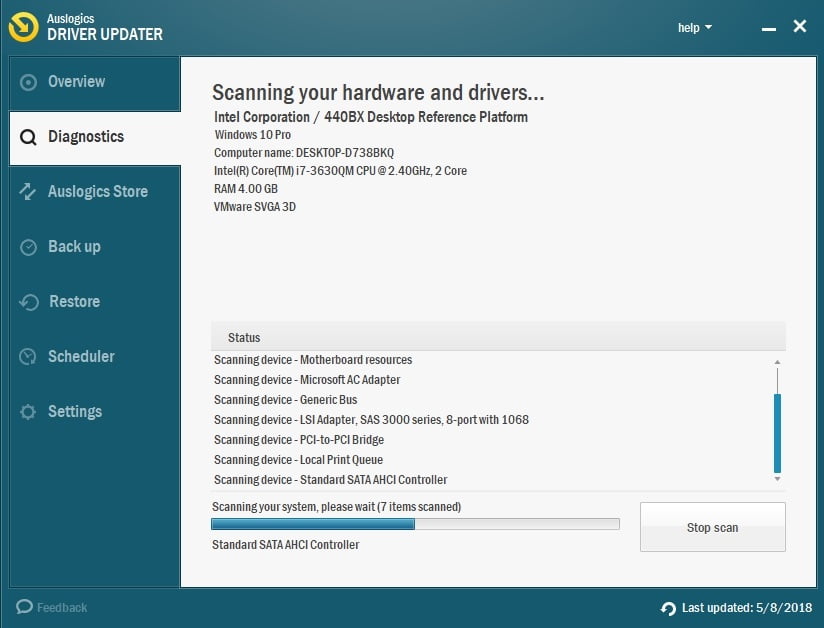Image resolution: width=824 pixels, height=628 pixels.
Task: Click the Restore circular arrow icon
Action: point(29,302)
